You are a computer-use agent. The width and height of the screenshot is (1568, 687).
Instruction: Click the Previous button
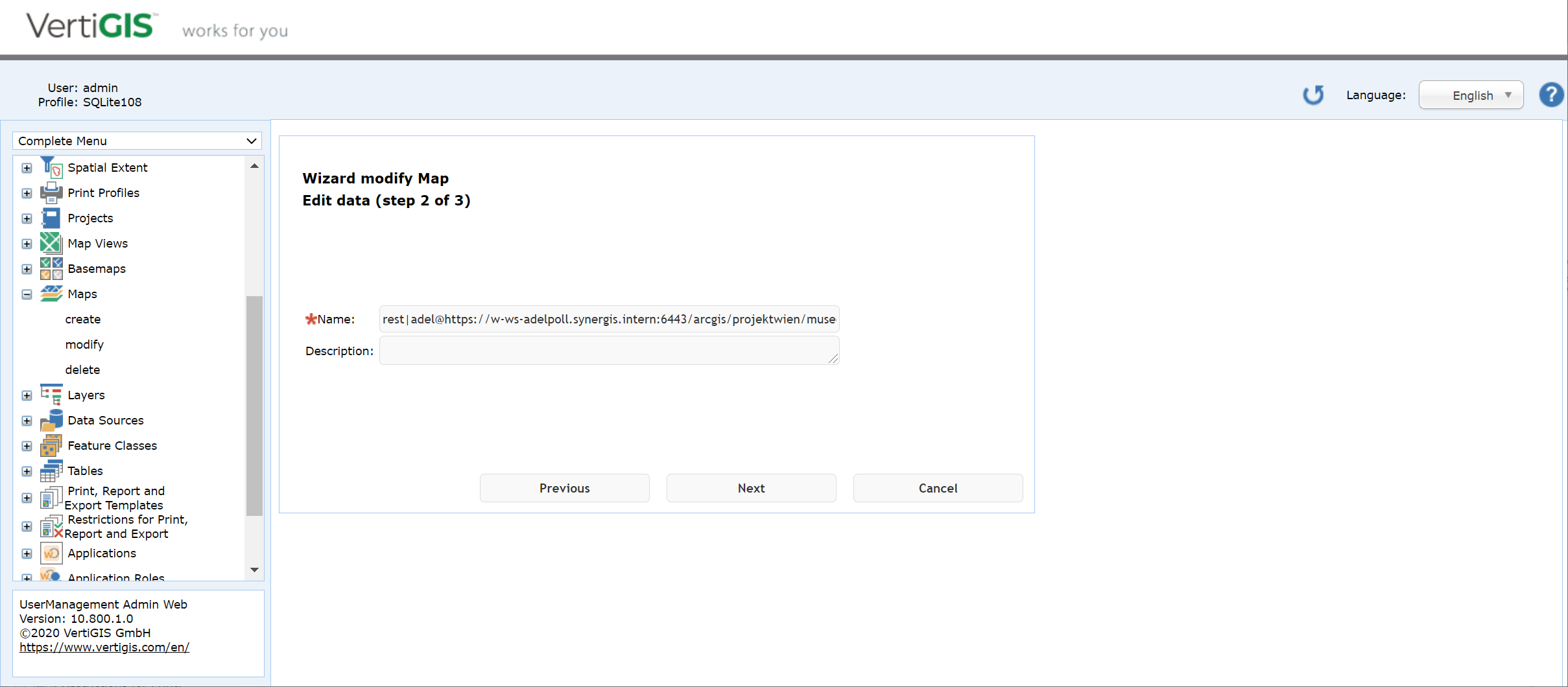coord(565,488)
